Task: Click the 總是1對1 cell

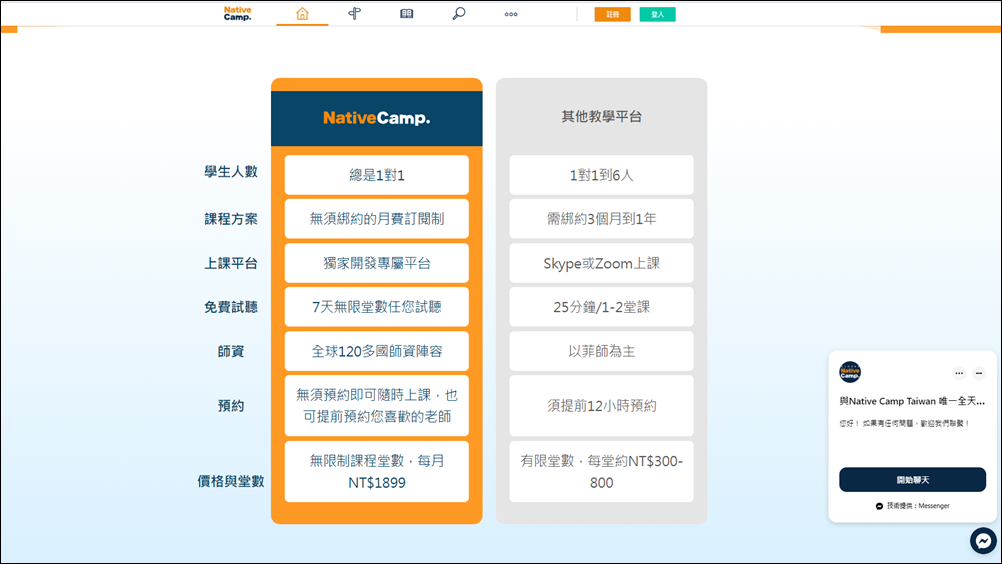Action: coord(376,175)
